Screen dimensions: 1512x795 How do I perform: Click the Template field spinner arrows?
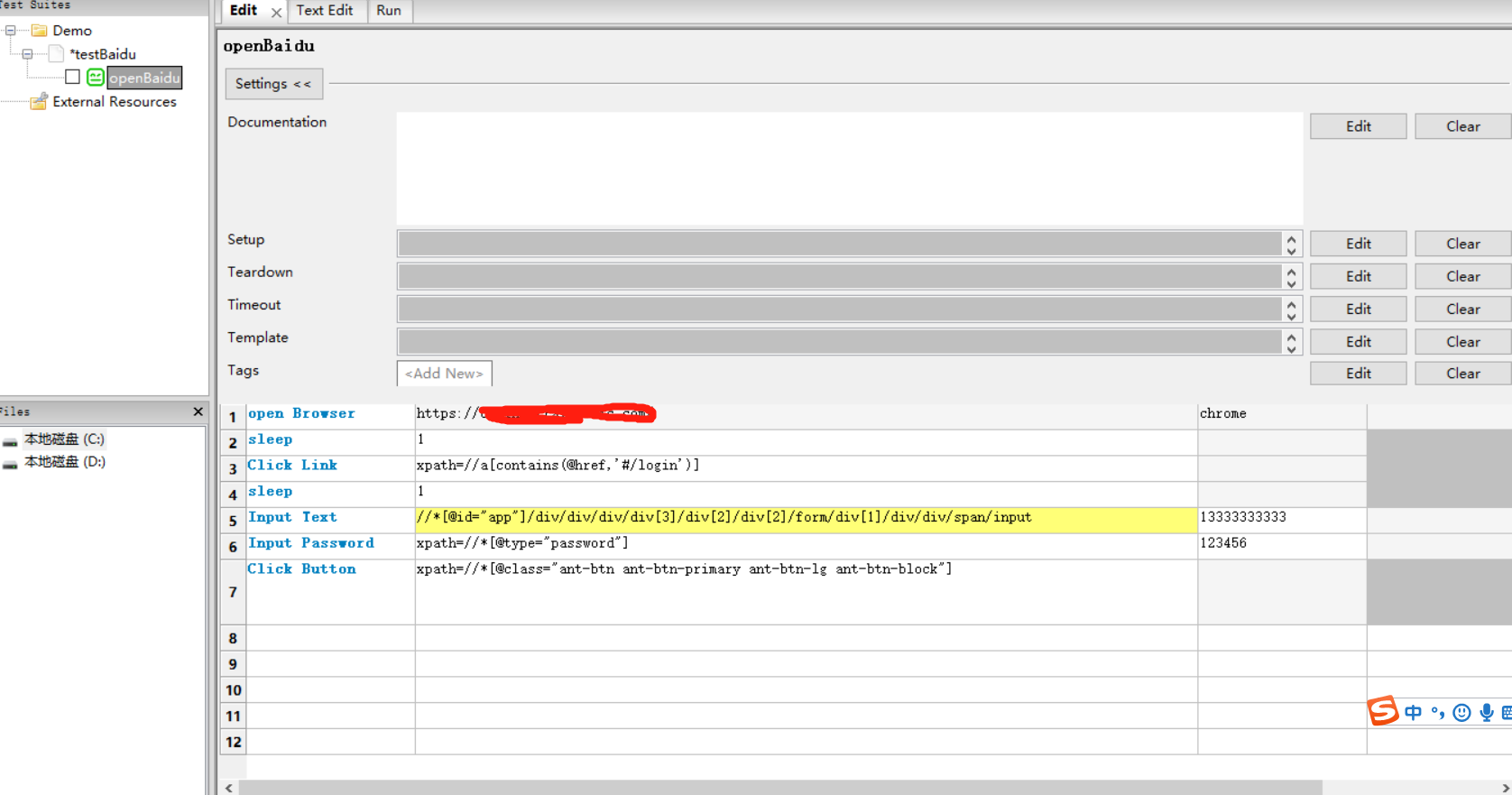coord(1292,342)
